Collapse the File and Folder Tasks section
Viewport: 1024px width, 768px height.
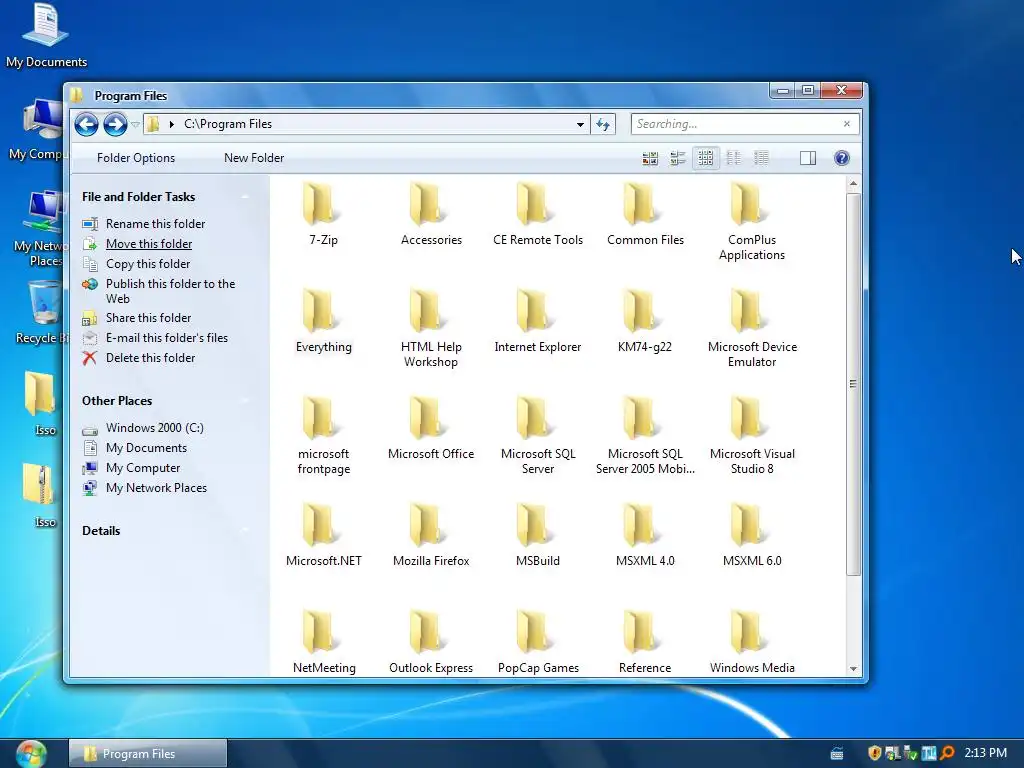tap(246, 197)
